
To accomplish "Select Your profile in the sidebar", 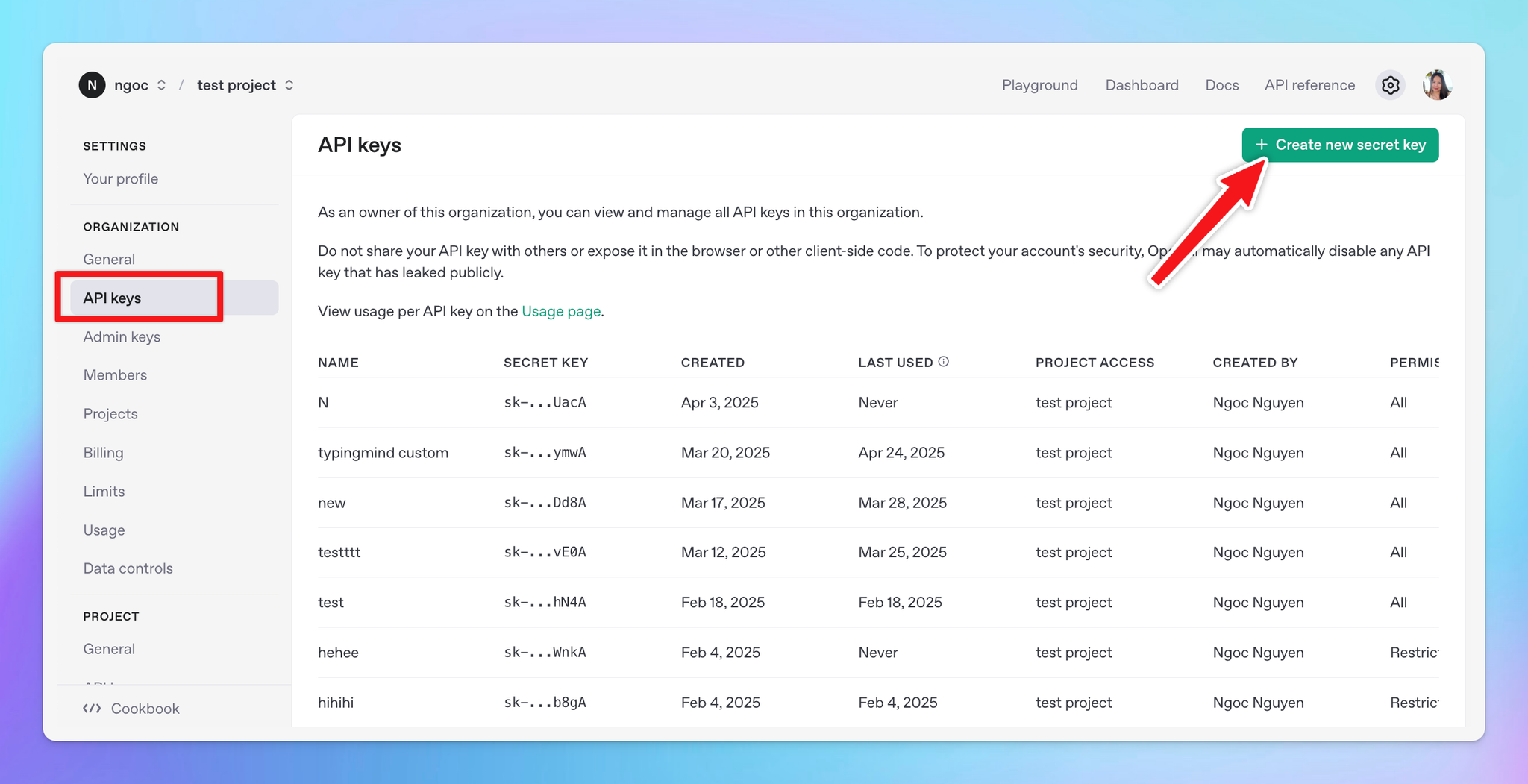I will pos(120,178).
